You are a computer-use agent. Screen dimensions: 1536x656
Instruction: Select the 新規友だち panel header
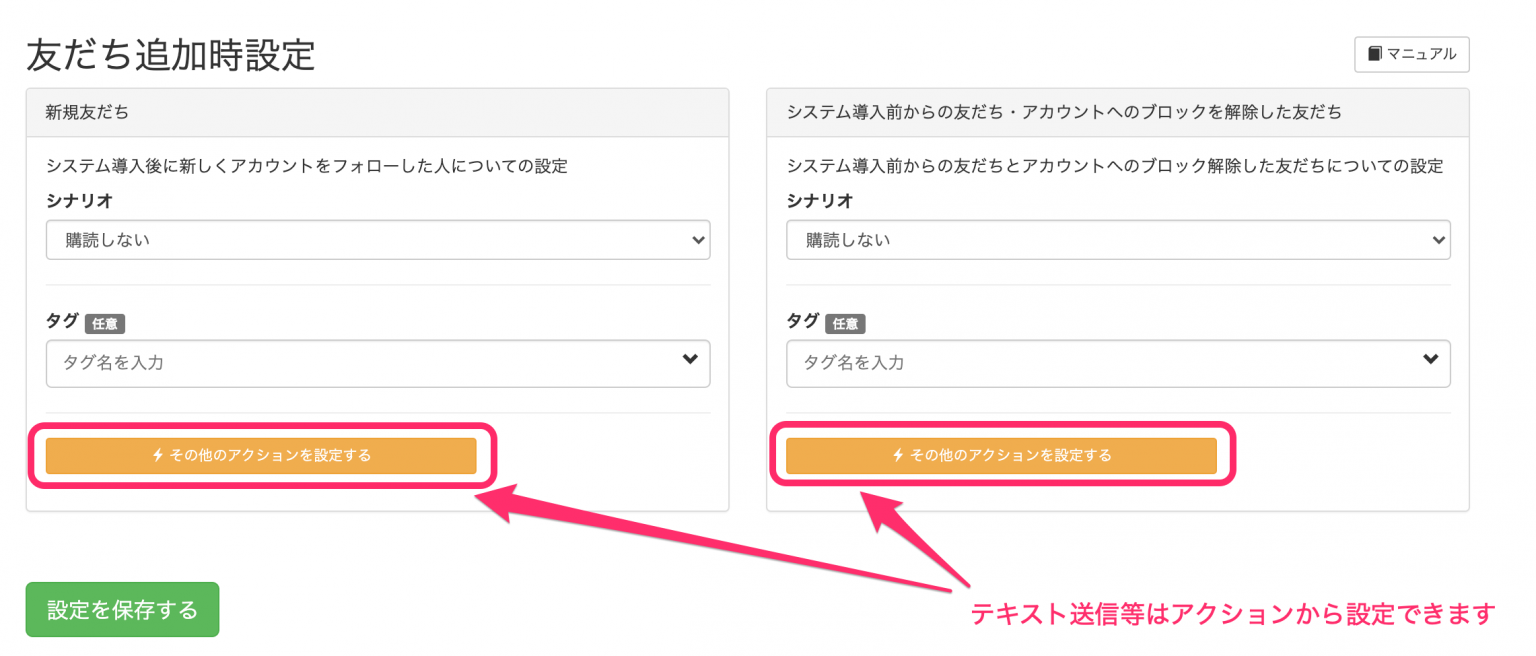(x=377, y=113)
